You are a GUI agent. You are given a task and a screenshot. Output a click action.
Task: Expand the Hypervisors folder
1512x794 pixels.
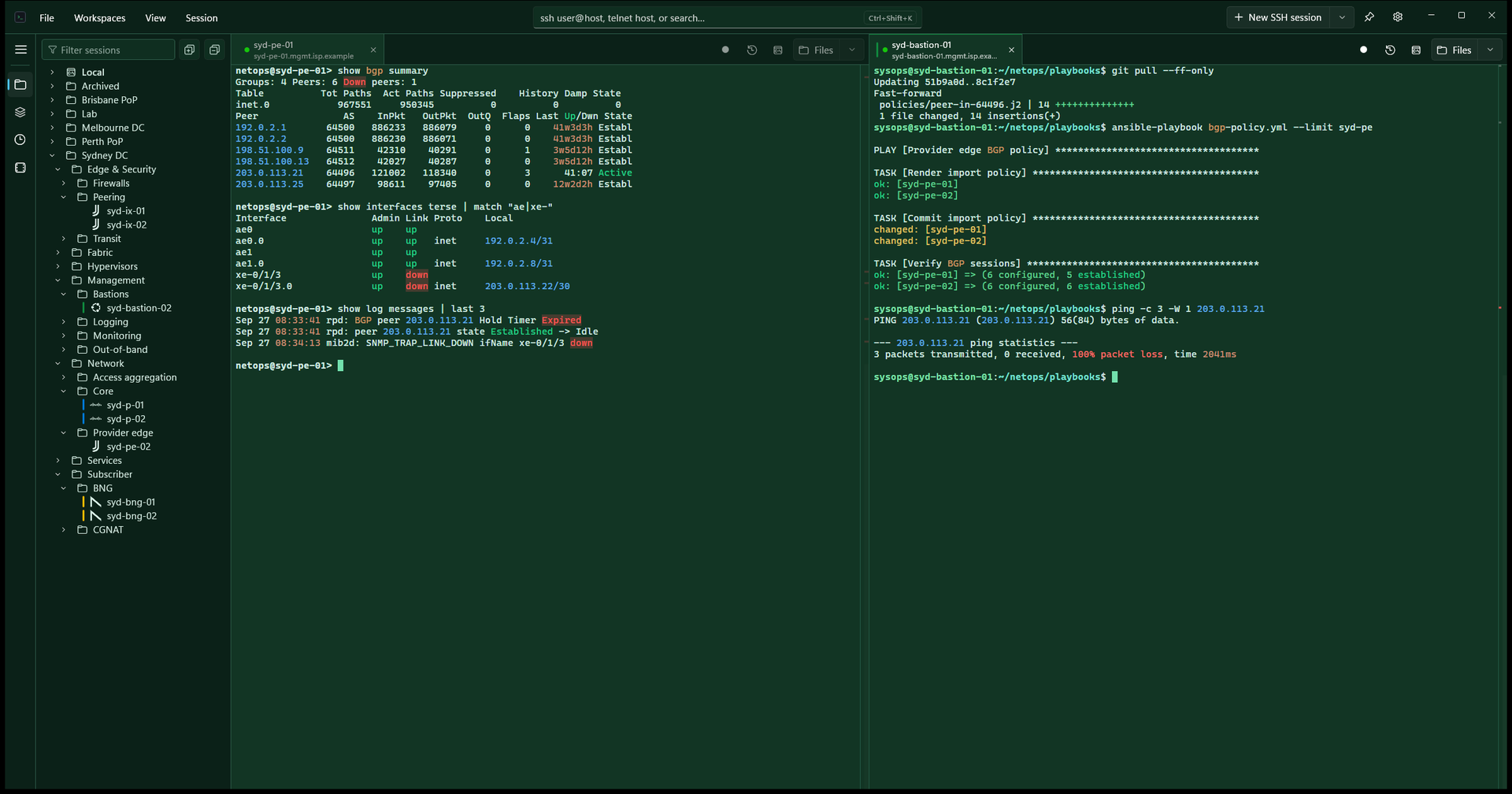click(x=57, y=266)
